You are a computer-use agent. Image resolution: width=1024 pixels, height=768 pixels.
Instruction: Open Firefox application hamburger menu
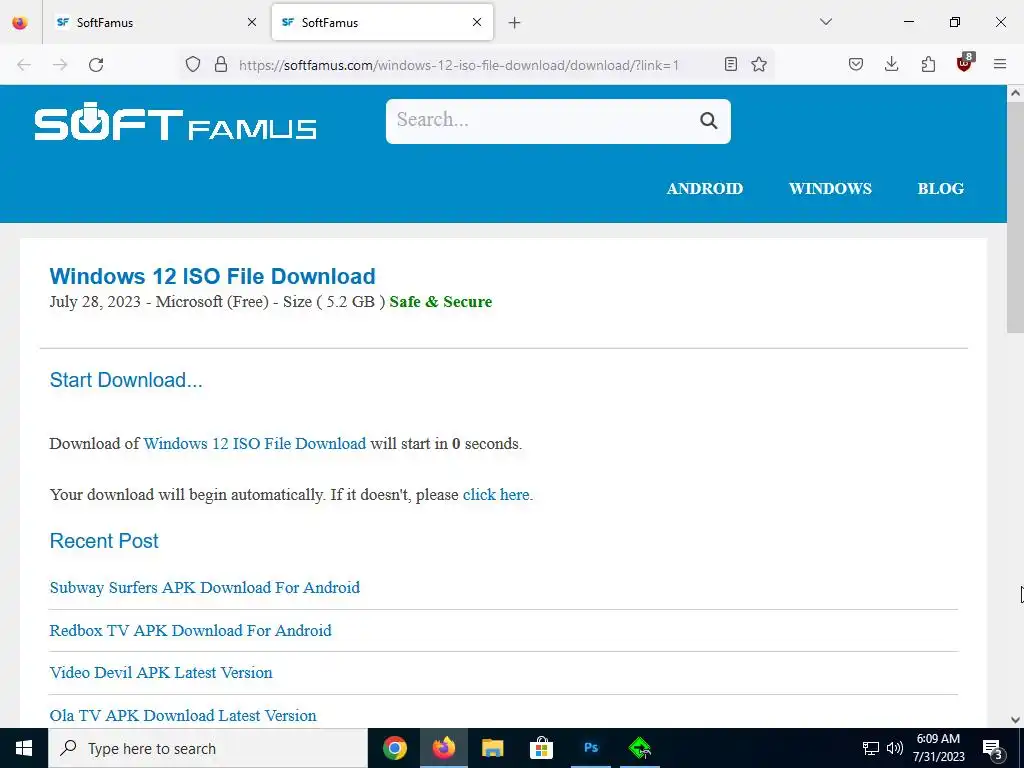1000,64
